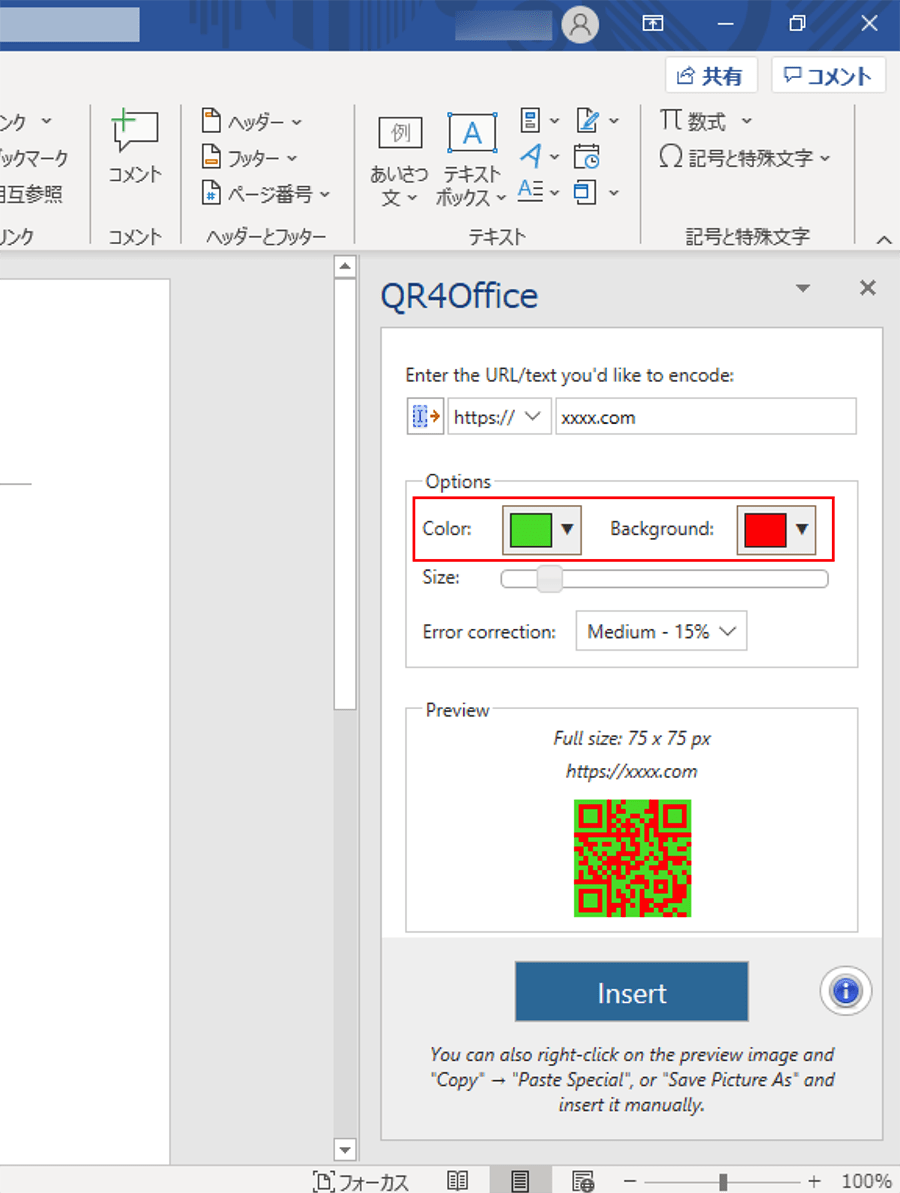
Task: Open the user account profile icon
Action: click(580, 25)
